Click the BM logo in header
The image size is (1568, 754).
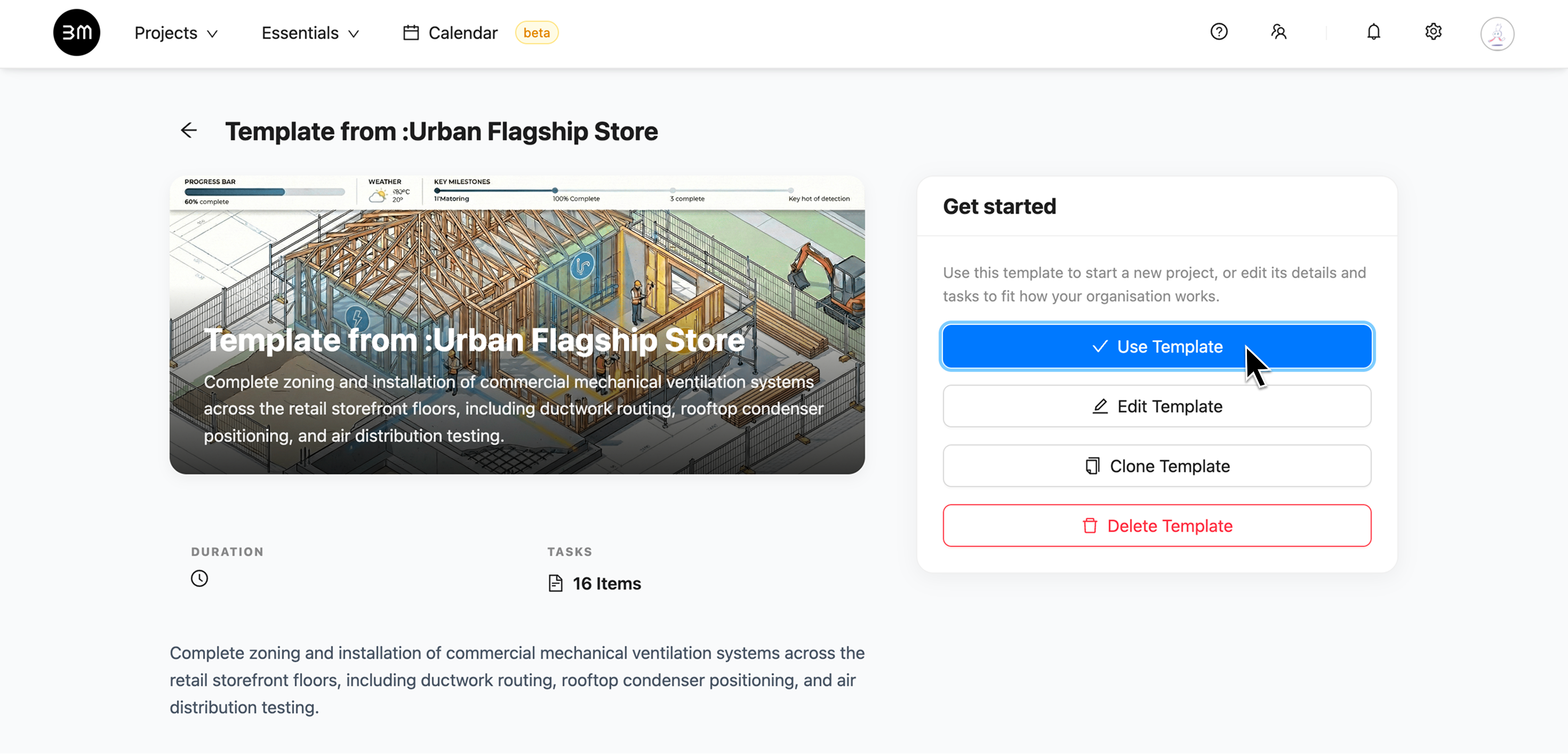click(x=77, y=32)
